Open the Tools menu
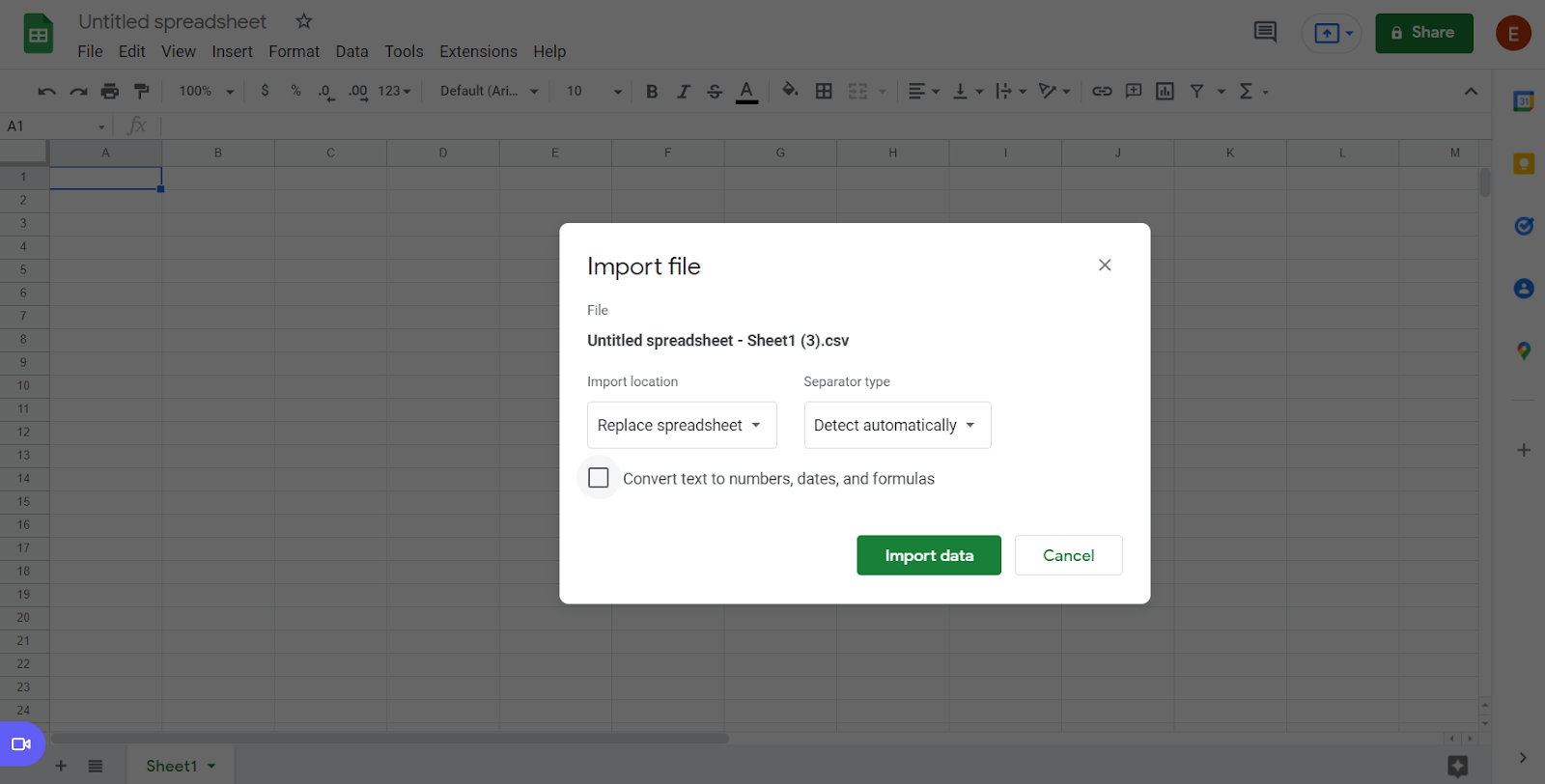The height and width of the screenshot is (784, 1545). (404, 51)
